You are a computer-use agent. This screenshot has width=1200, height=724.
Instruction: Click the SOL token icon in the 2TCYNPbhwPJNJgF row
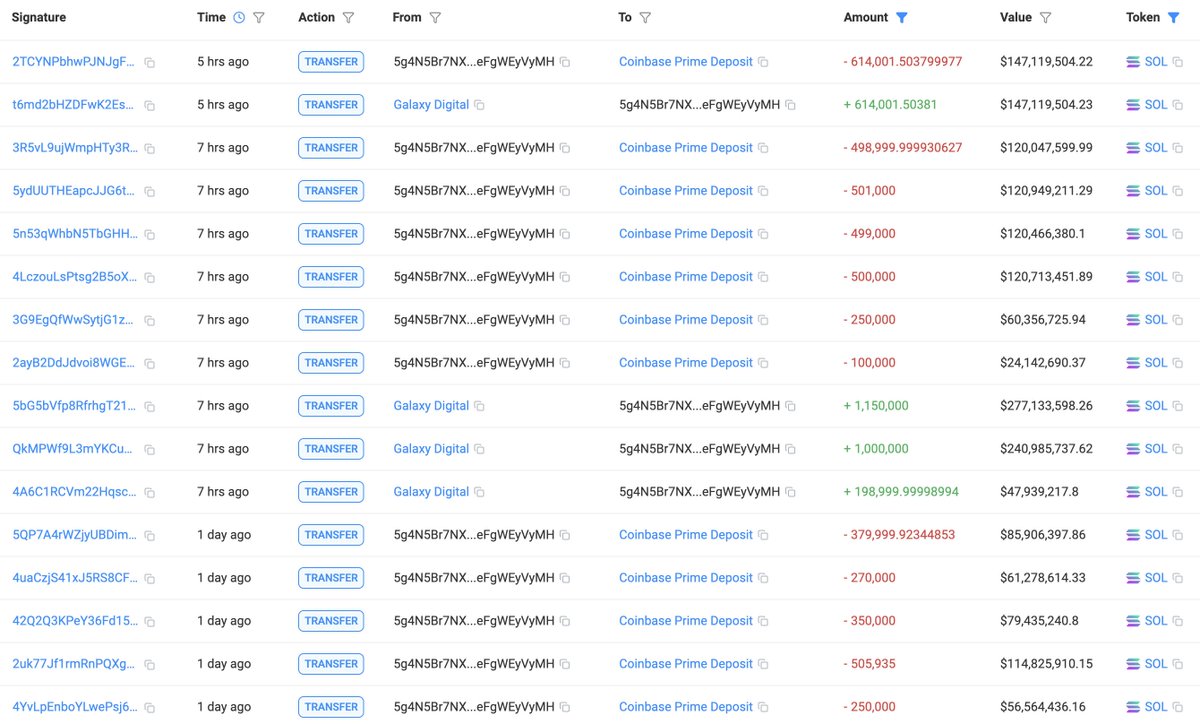coord(1133,62)
